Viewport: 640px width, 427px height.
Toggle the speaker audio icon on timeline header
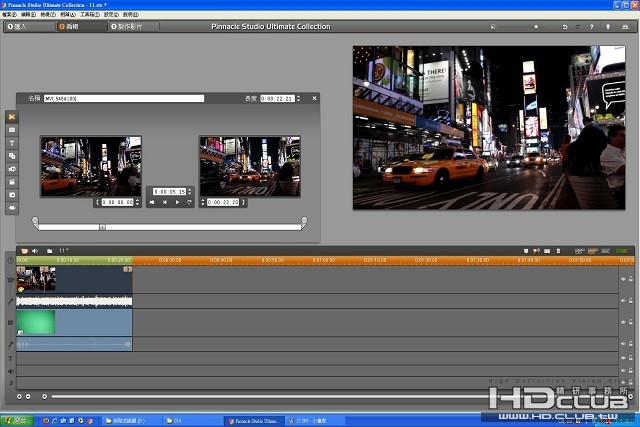click(x=35, y=251)
